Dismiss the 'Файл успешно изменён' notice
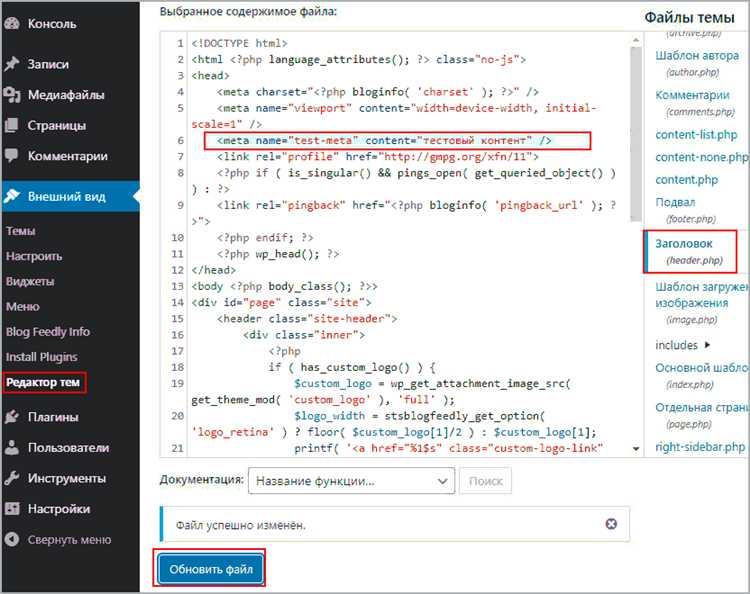The image size is (750, 594). [611, 524]
